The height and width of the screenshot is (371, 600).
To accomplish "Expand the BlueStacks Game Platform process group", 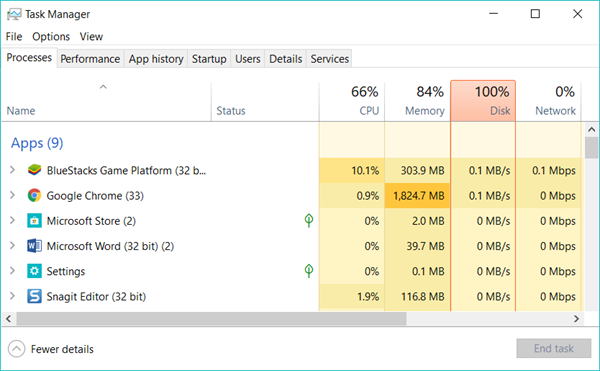I will [x=12, y=170].
